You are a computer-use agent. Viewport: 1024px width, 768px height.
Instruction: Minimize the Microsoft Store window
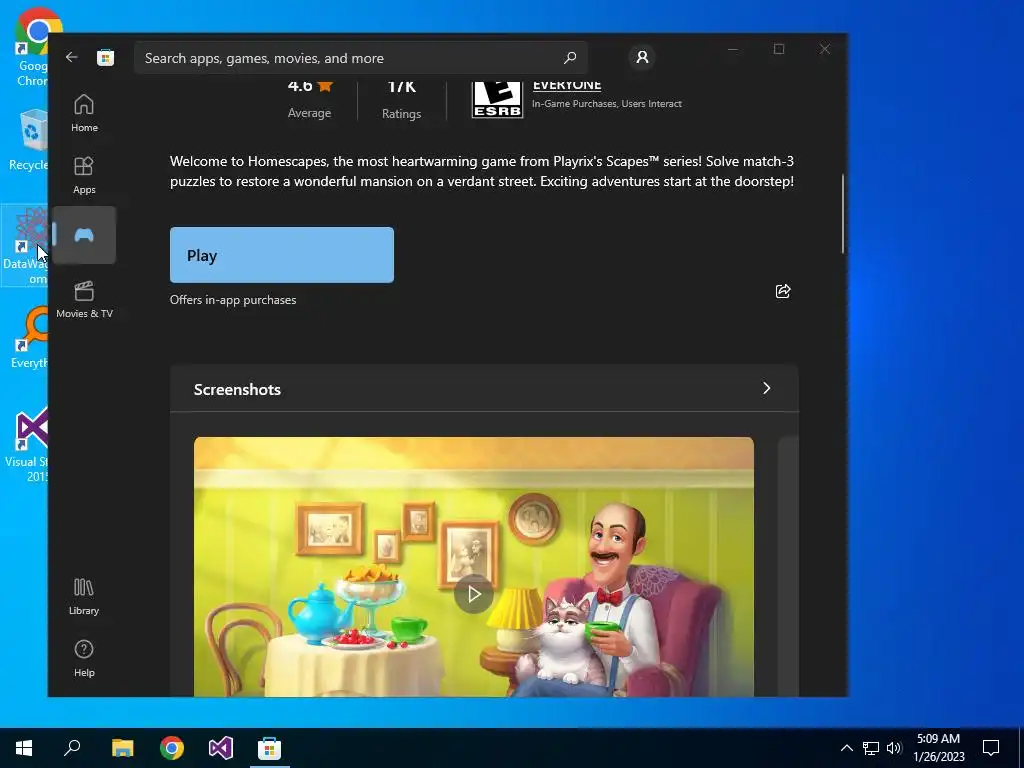click(x=733, y=49)
